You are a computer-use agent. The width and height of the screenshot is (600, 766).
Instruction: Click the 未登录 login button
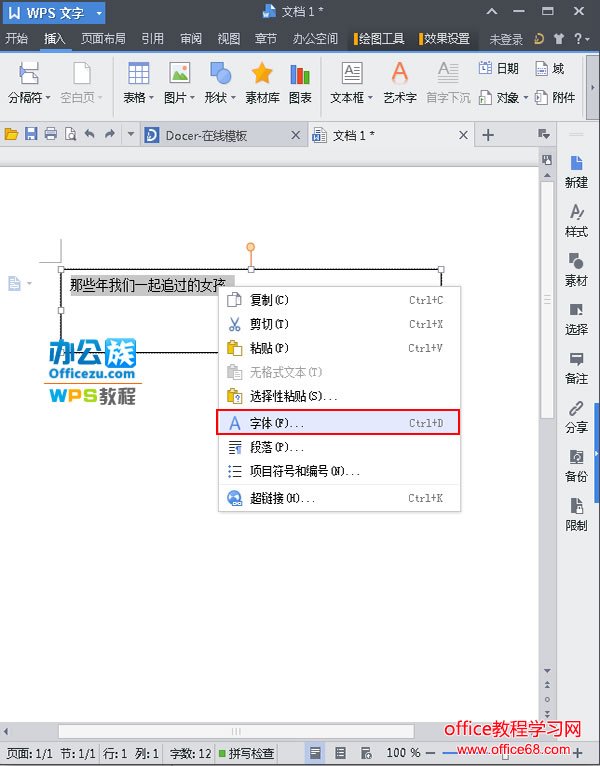(506, 39)
